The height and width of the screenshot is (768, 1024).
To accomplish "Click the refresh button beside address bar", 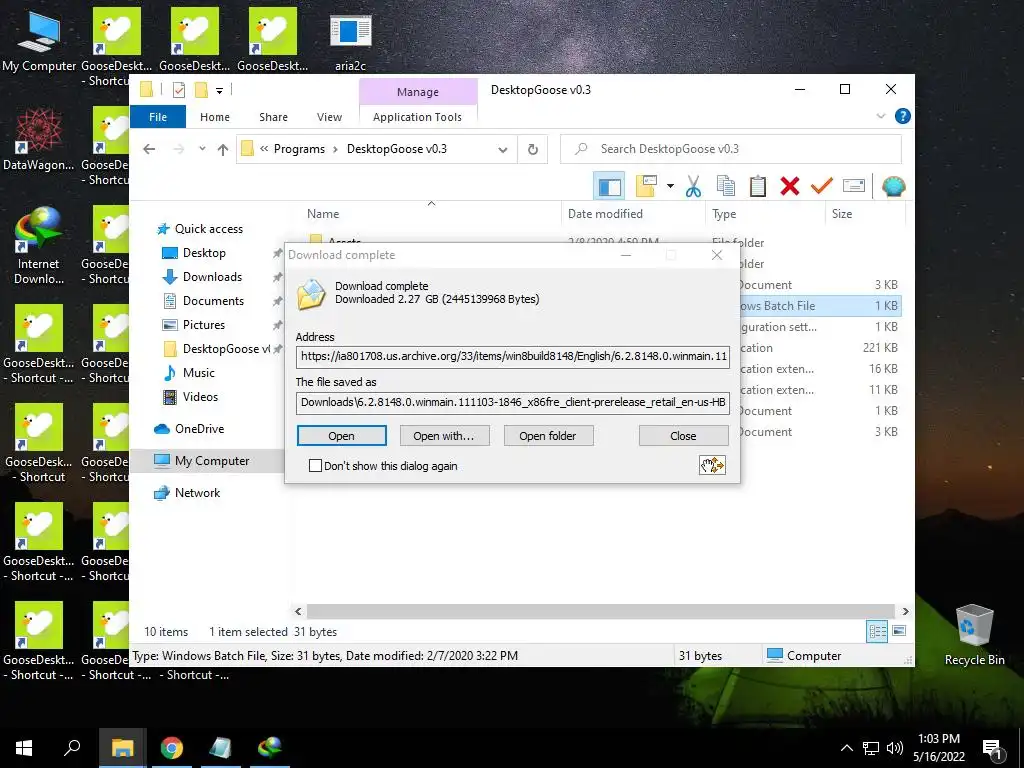I will pos(533,150).
